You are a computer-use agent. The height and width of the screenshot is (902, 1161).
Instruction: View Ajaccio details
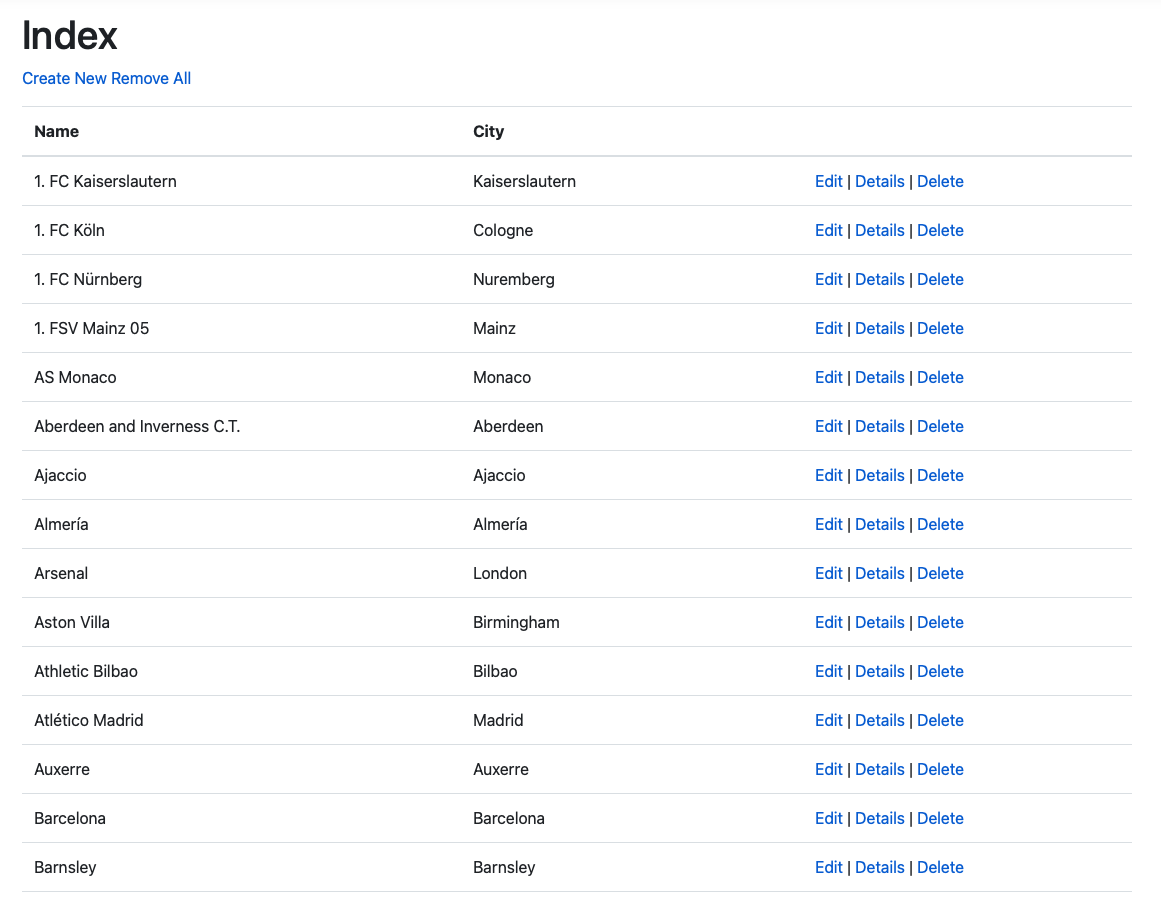coord(880,475)
